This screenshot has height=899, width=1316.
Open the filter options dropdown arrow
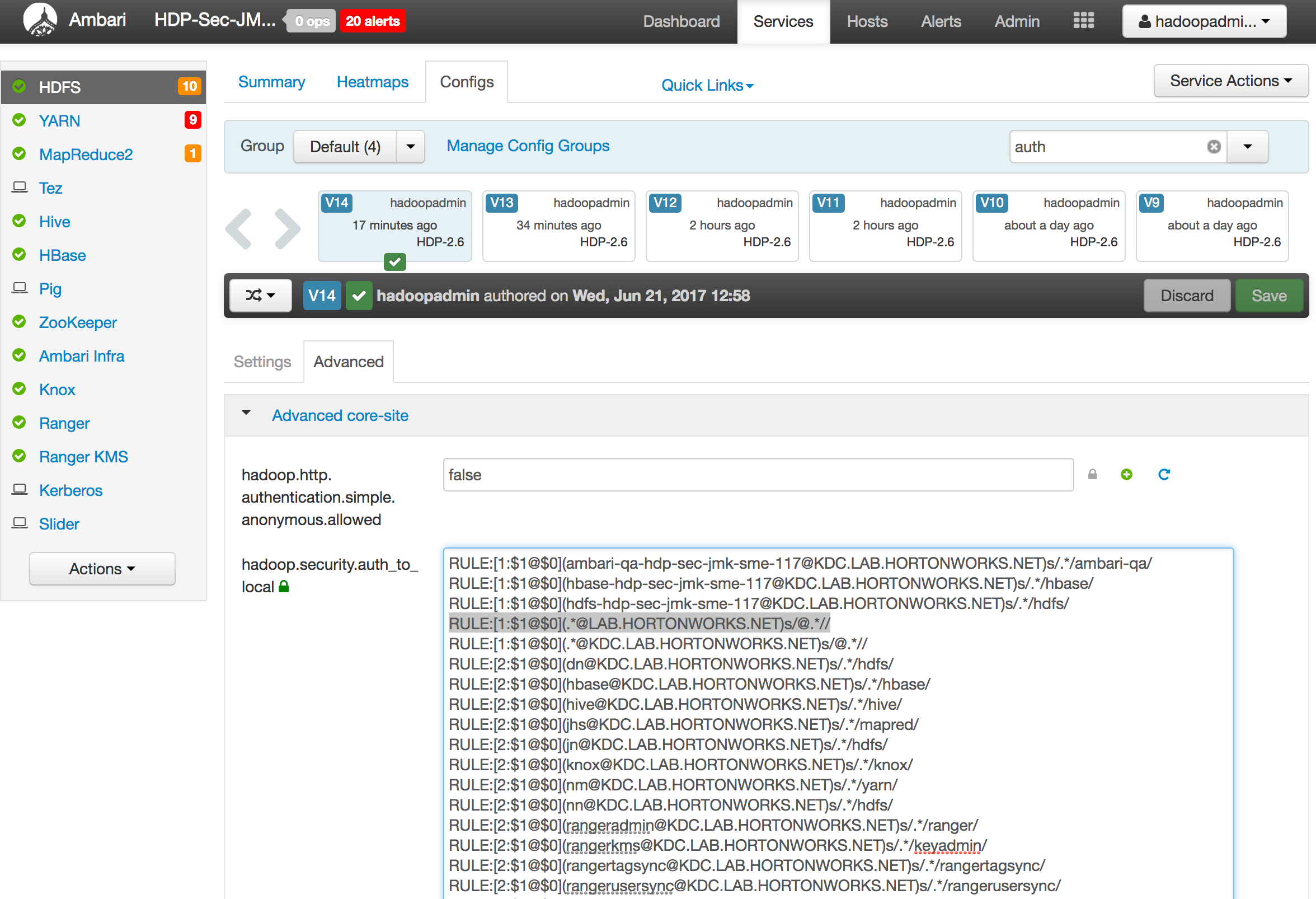point(1247,147)
